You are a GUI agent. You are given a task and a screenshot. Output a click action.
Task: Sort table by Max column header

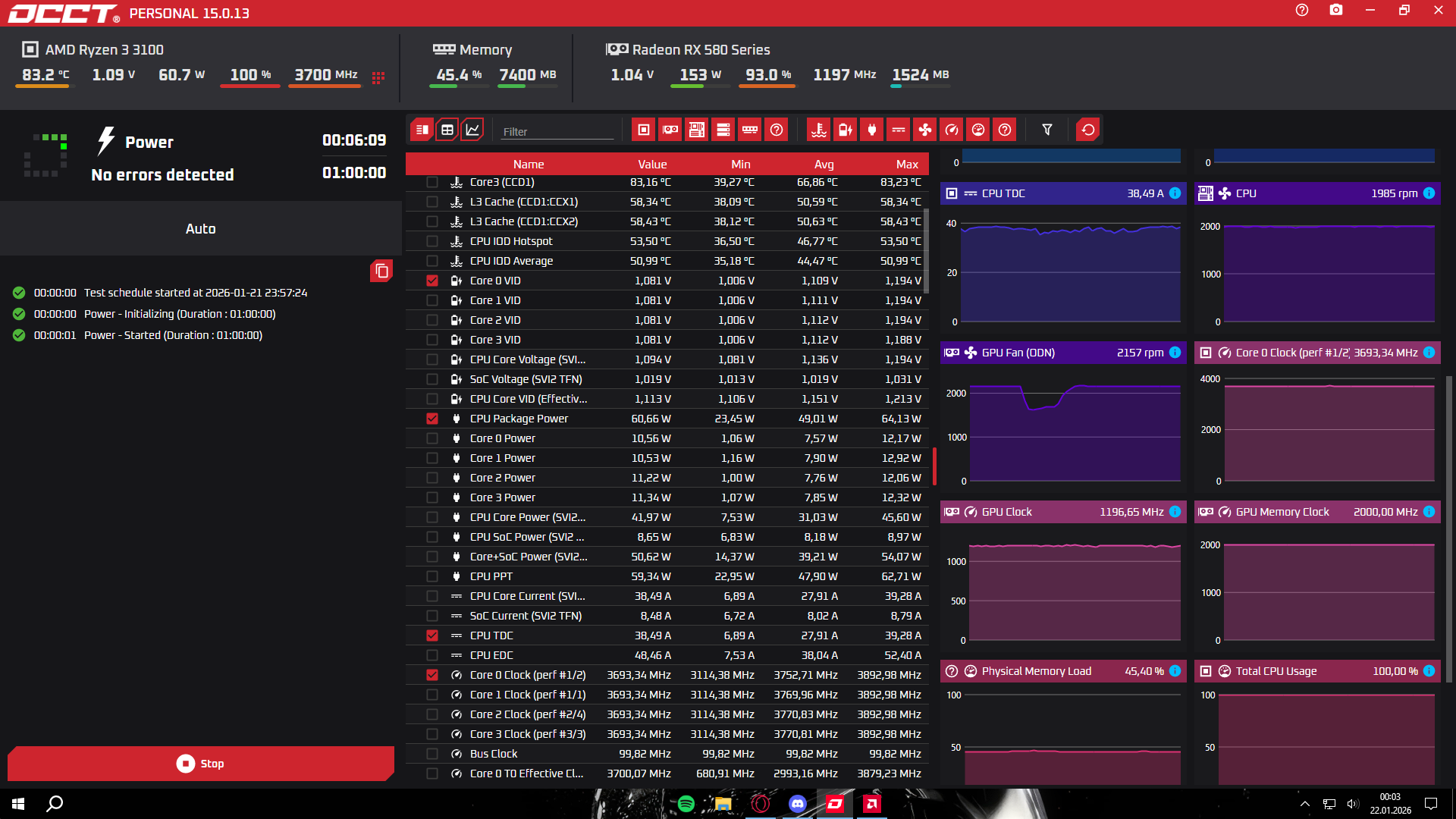[x=906, y=164]
